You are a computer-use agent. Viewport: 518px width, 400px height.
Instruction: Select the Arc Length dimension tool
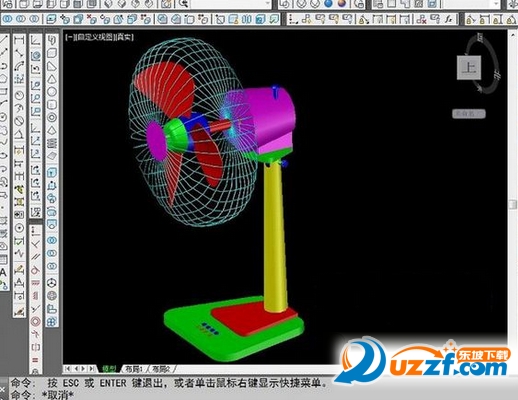tap(19, 66)
